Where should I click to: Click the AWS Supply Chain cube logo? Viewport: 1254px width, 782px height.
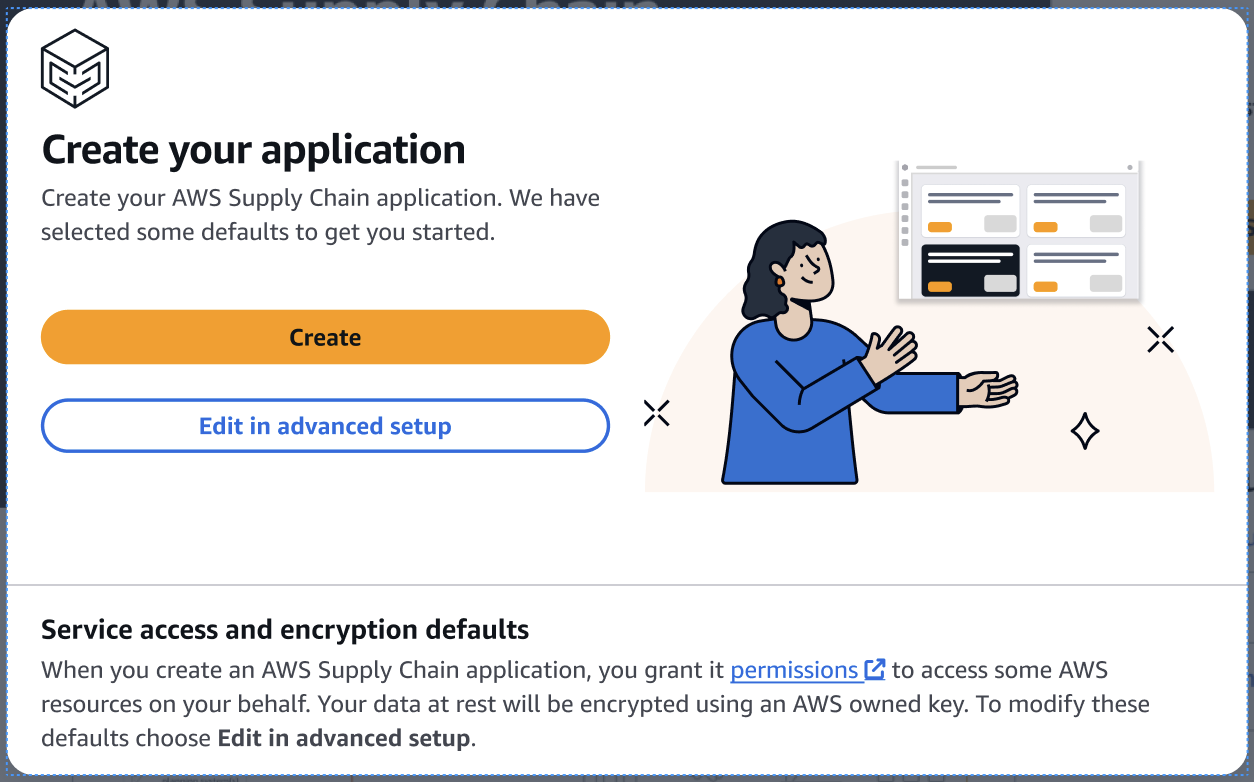(x=75, y=66)
